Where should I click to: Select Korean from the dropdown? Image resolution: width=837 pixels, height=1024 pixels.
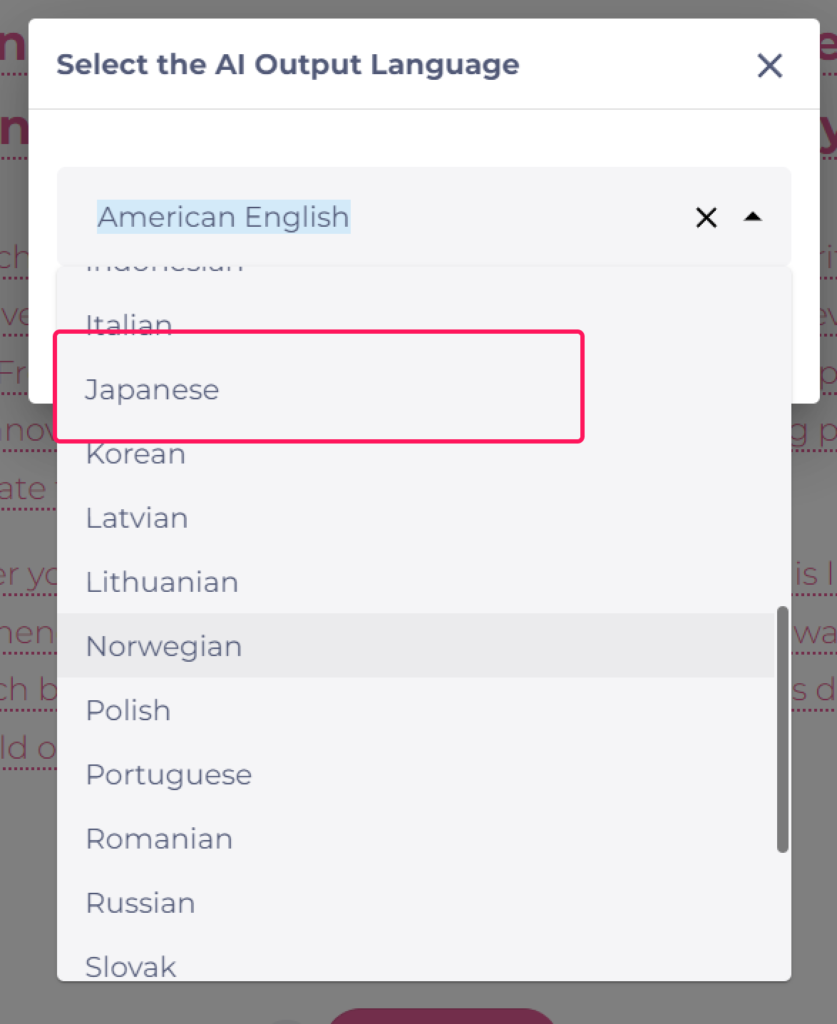pos(135,454)
